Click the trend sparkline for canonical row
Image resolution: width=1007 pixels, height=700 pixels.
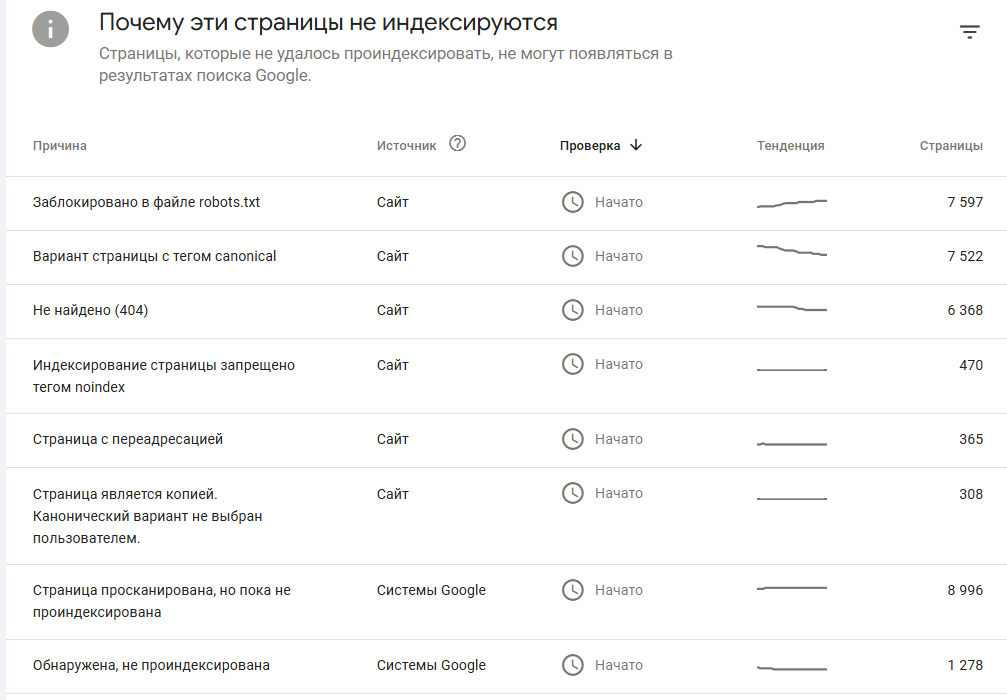tap(792, 250)
